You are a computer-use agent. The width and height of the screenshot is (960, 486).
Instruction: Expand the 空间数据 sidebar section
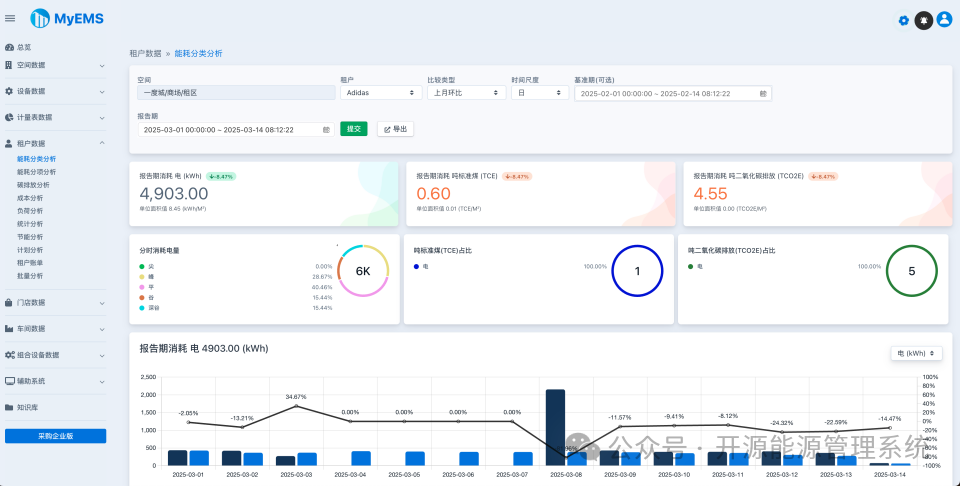(55, 65)
